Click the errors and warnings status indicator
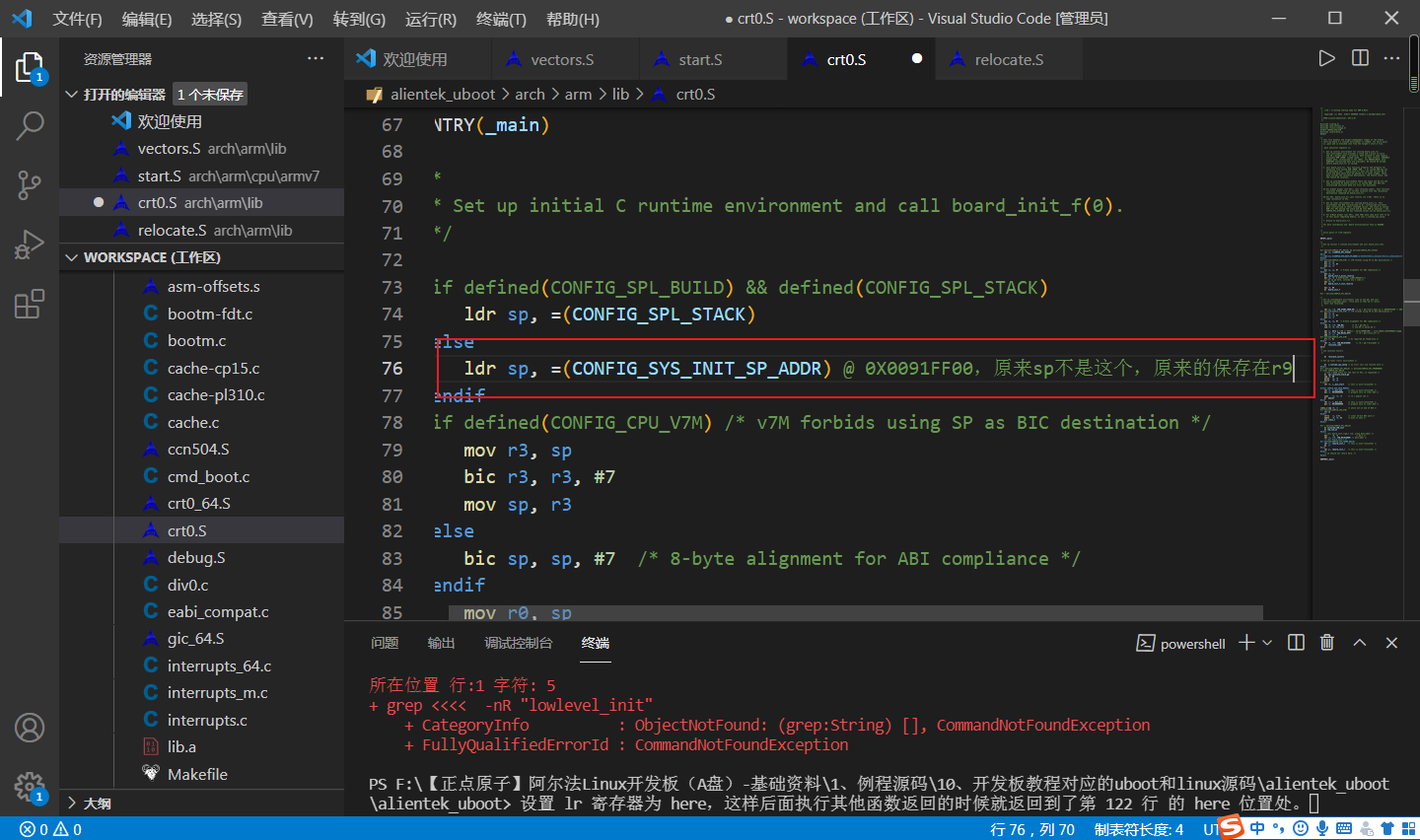 (x=51, y=829)
